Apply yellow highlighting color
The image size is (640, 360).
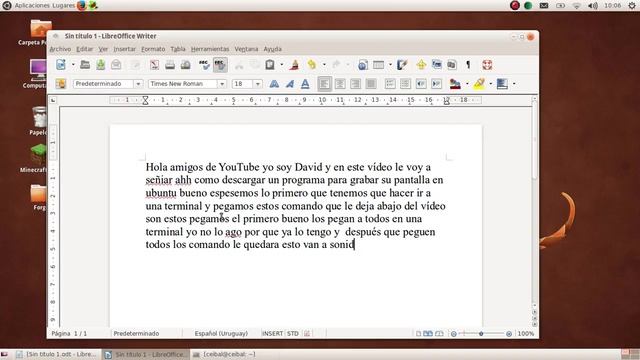479,84
